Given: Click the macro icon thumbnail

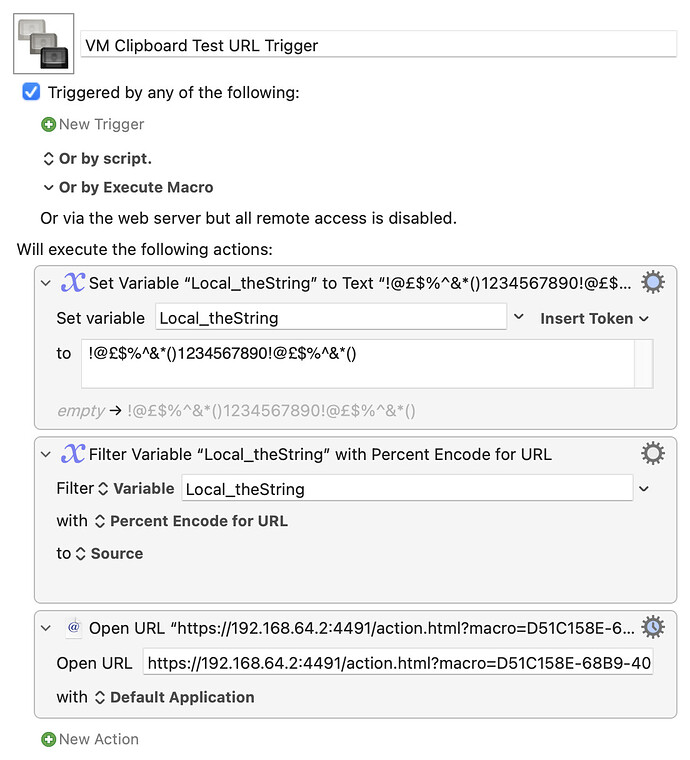Looking at the screenshot, I should (x=44, y=44).
